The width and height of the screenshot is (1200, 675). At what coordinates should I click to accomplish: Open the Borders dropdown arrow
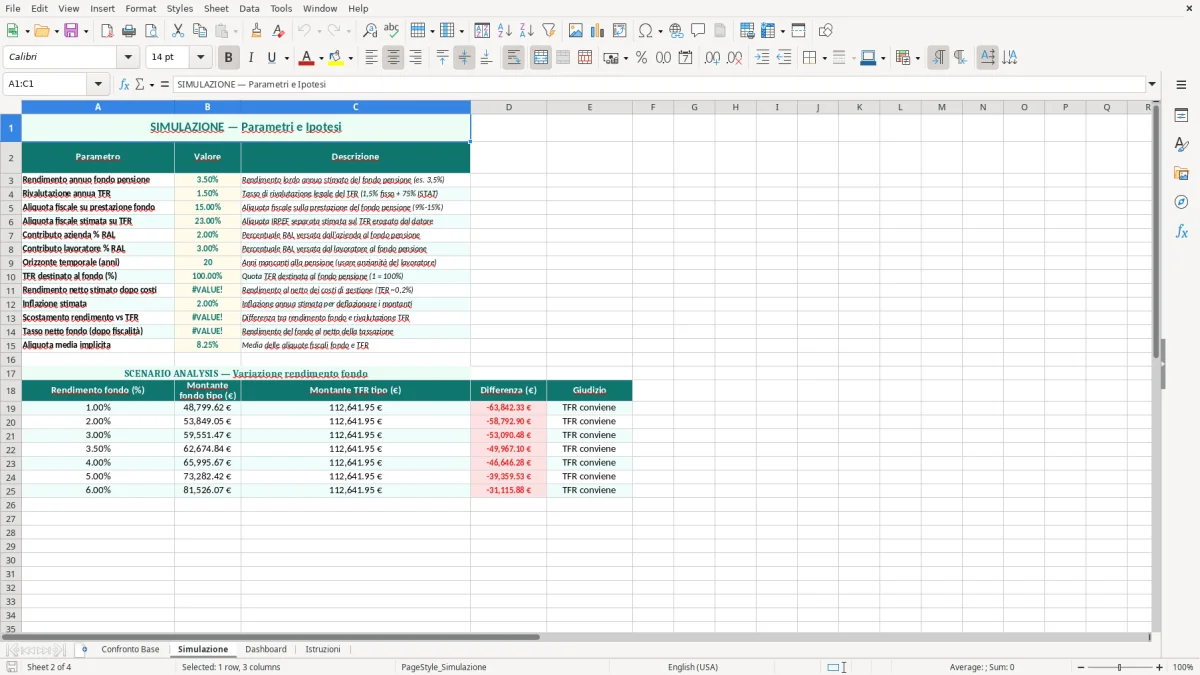coord(823,58)
